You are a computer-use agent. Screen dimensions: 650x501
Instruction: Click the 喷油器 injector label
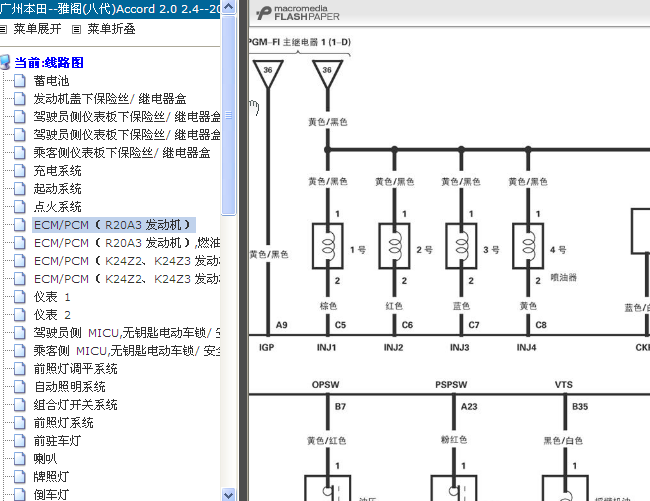click(563, 277)
